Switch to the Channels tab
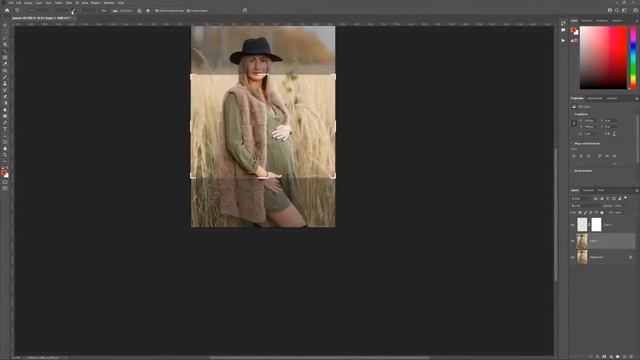 [588, 190]
